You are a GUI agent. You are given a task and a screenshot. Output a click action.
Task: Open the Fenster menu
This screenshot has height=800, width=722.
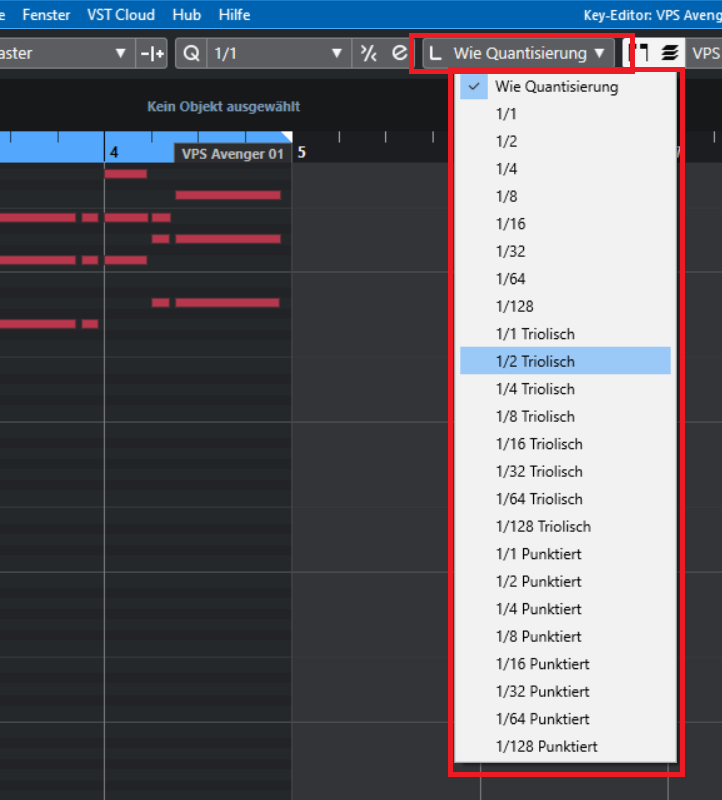(46, 15)
